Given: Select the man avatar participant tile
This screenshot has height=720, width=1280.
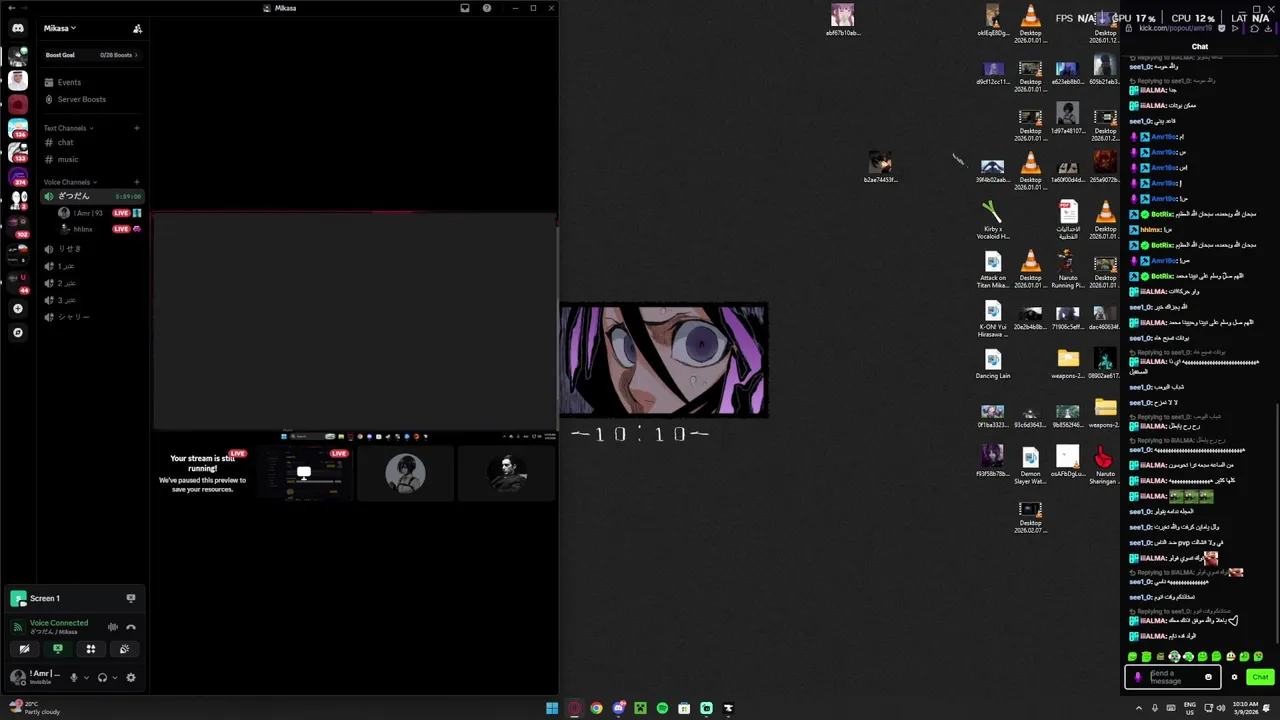Looking at the screenshot, I should coord(507,473).
